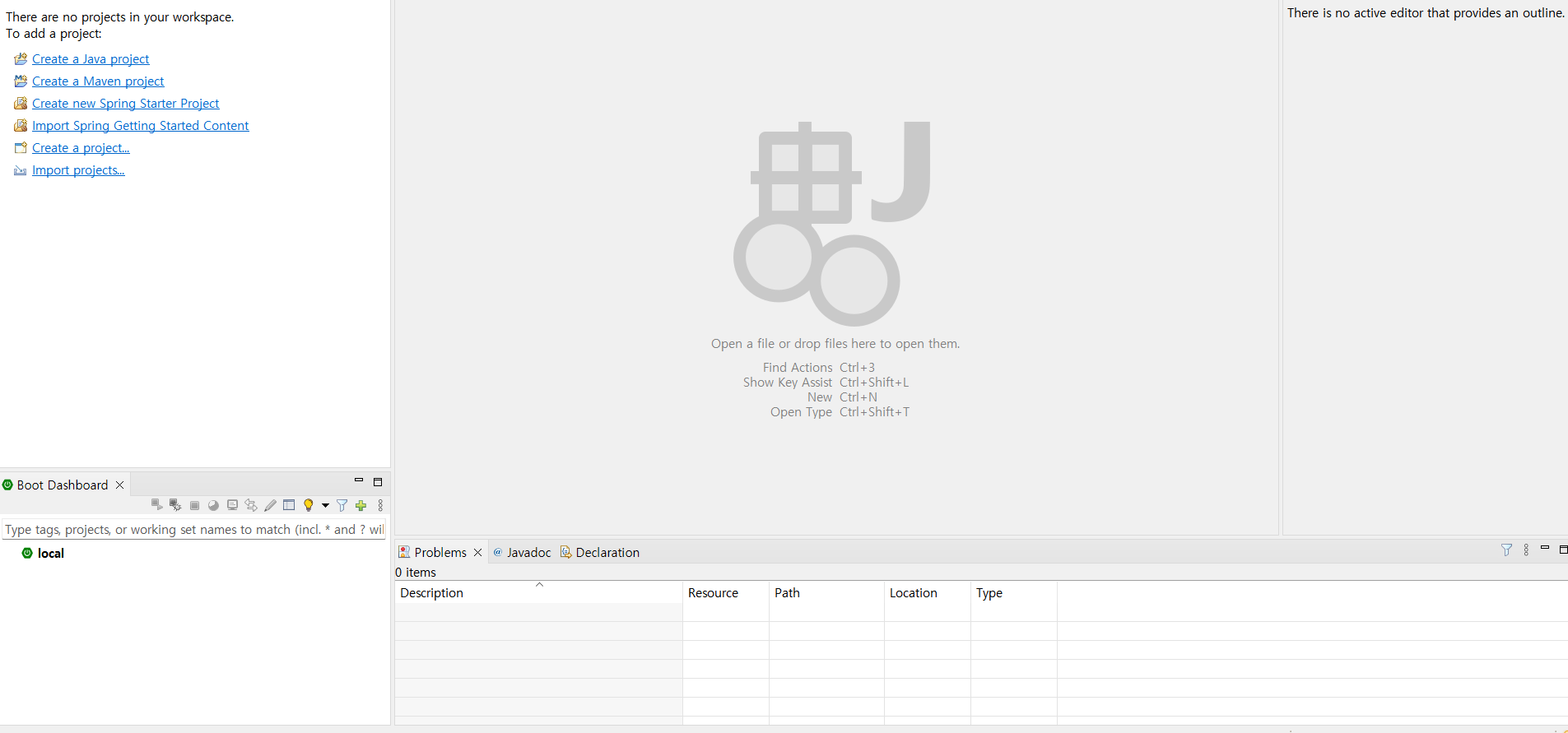Click the '0 items' text in Problems view

416,572
